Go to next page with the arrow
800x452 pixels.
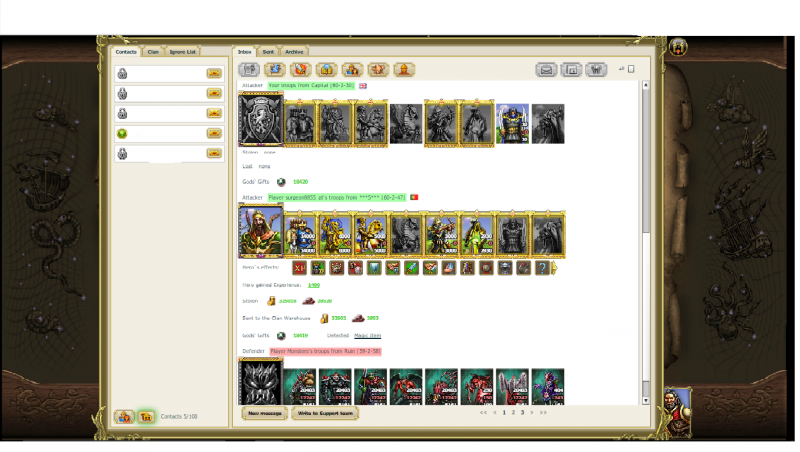[x=532, y=412]
